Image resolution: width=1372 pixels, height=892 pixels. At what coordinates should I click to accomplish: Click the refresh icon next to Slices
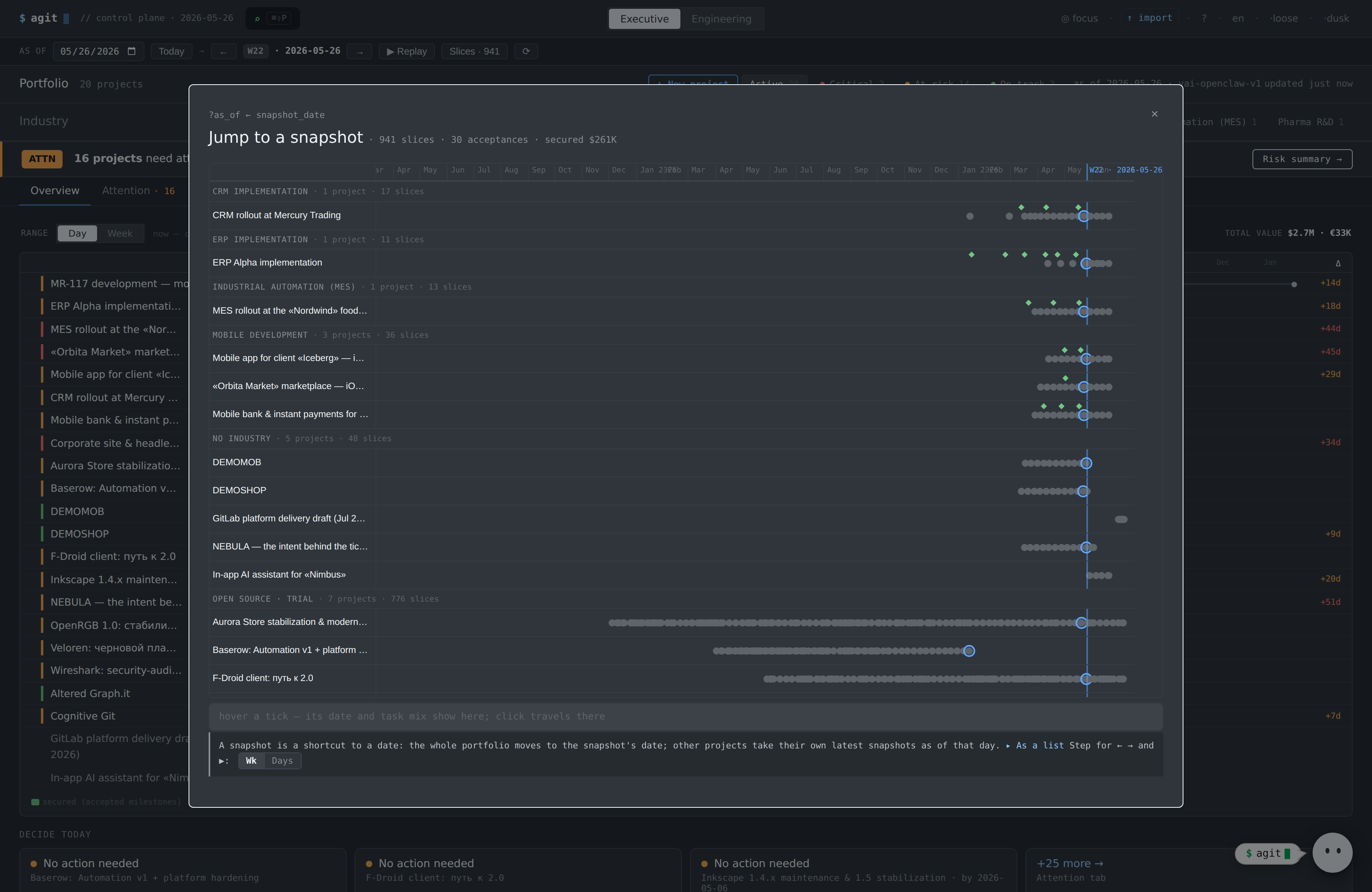(x=526, y=51)
